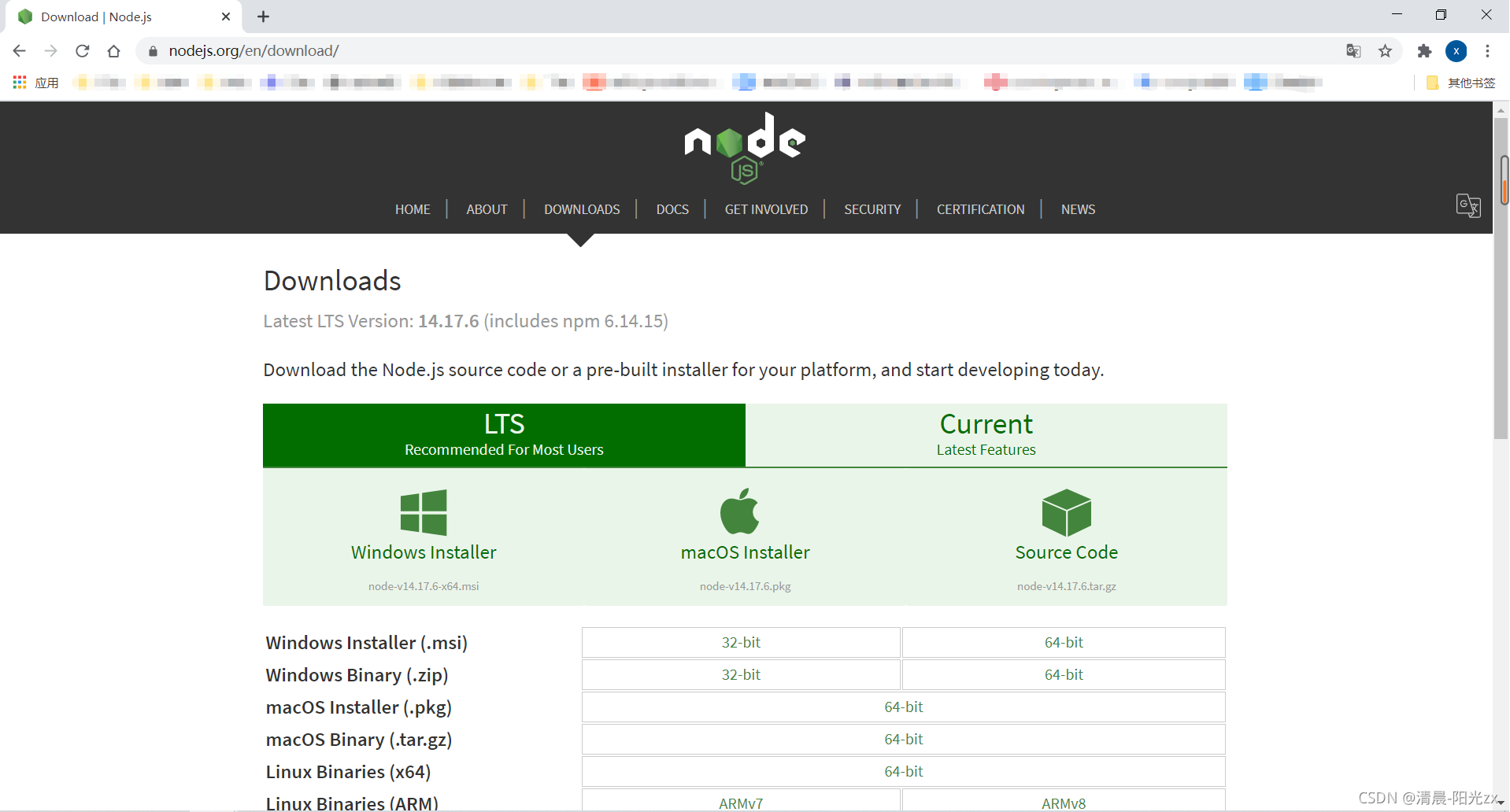Open Google Translate icon in address bar

point(1353,51)
